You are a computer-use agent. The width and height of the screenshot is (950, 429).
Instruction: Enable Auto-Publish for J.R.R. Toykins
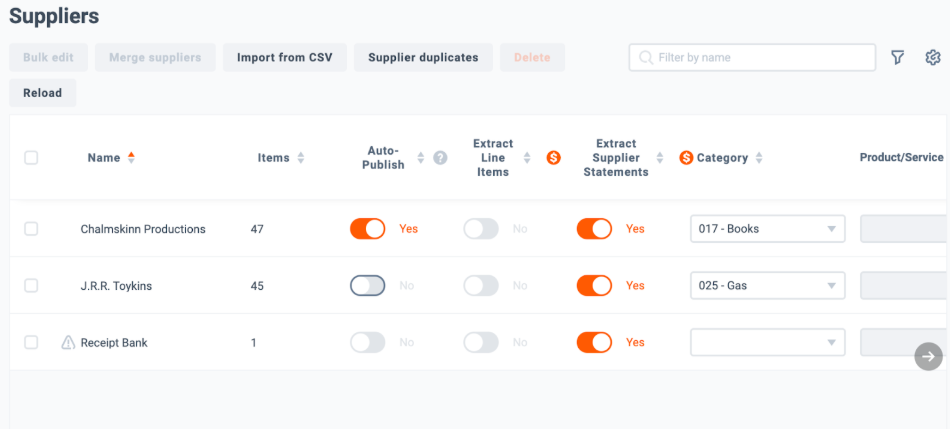point(367,286)
